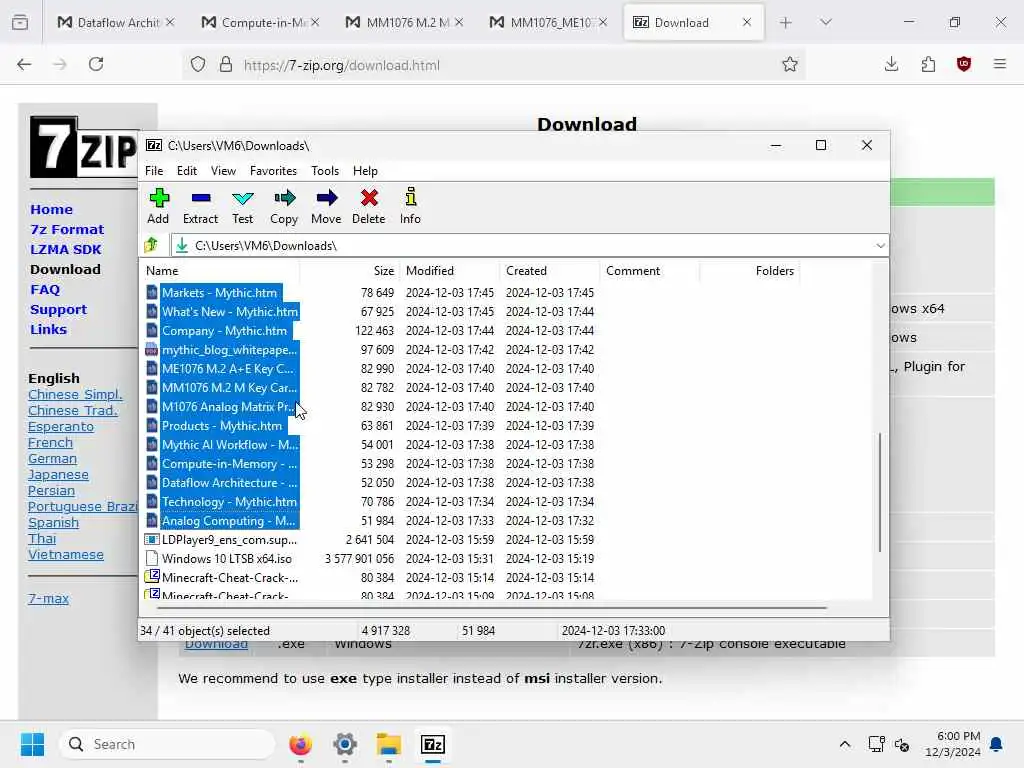Go up one folder level with arrow icon
The image size is (1024, 768).
tap(152, 246)
